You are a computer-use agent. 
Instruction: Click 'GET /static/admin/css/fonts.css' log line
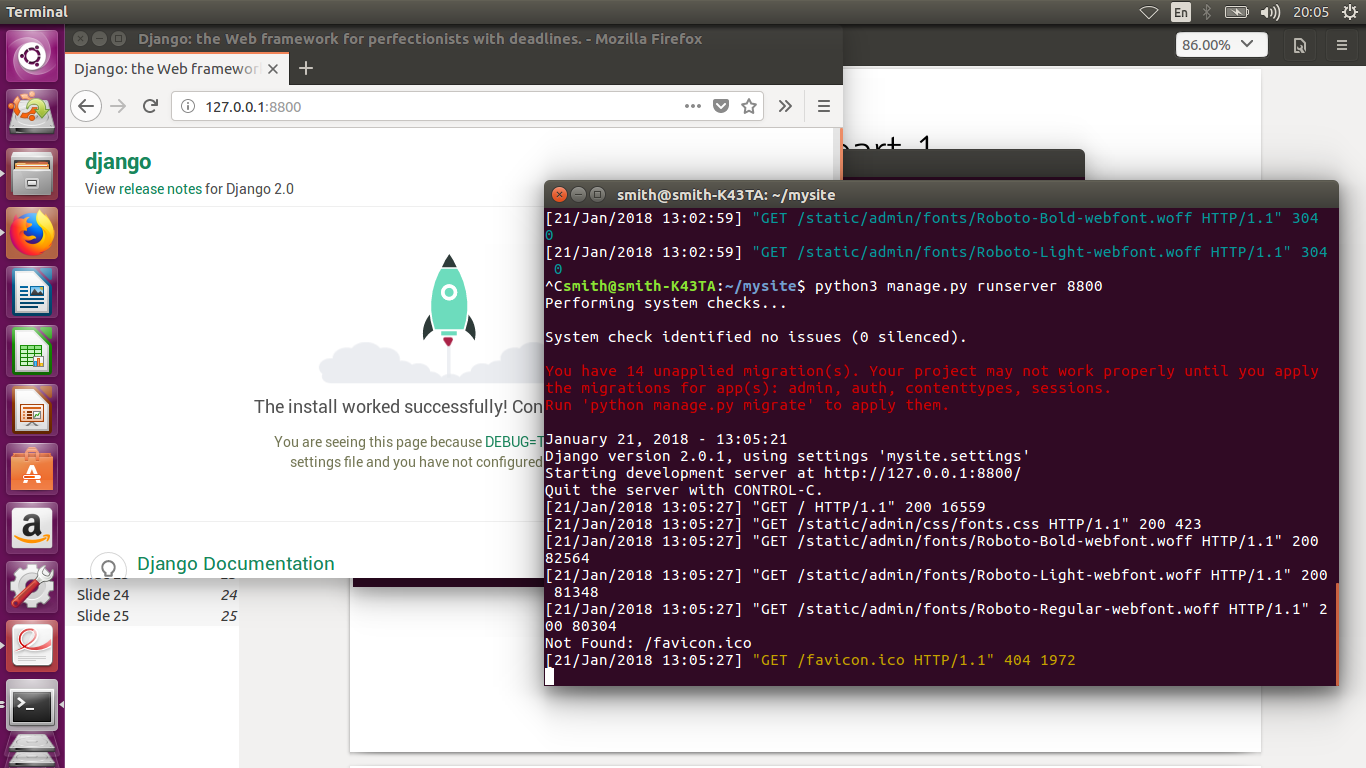click(x=873, y=524)
